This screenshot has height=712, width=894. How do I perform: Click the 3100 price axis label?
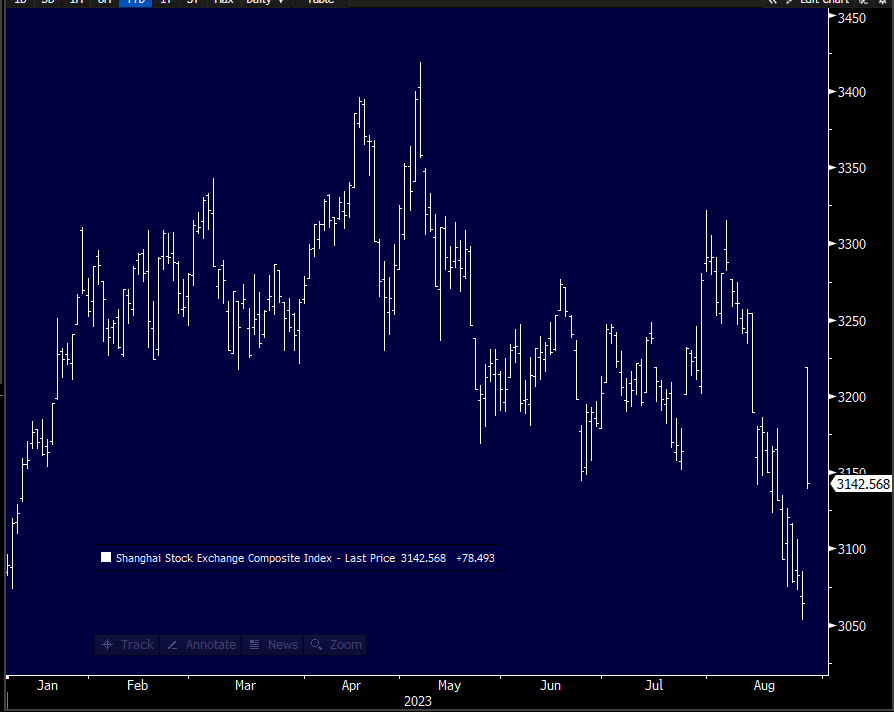coord(851,549)
